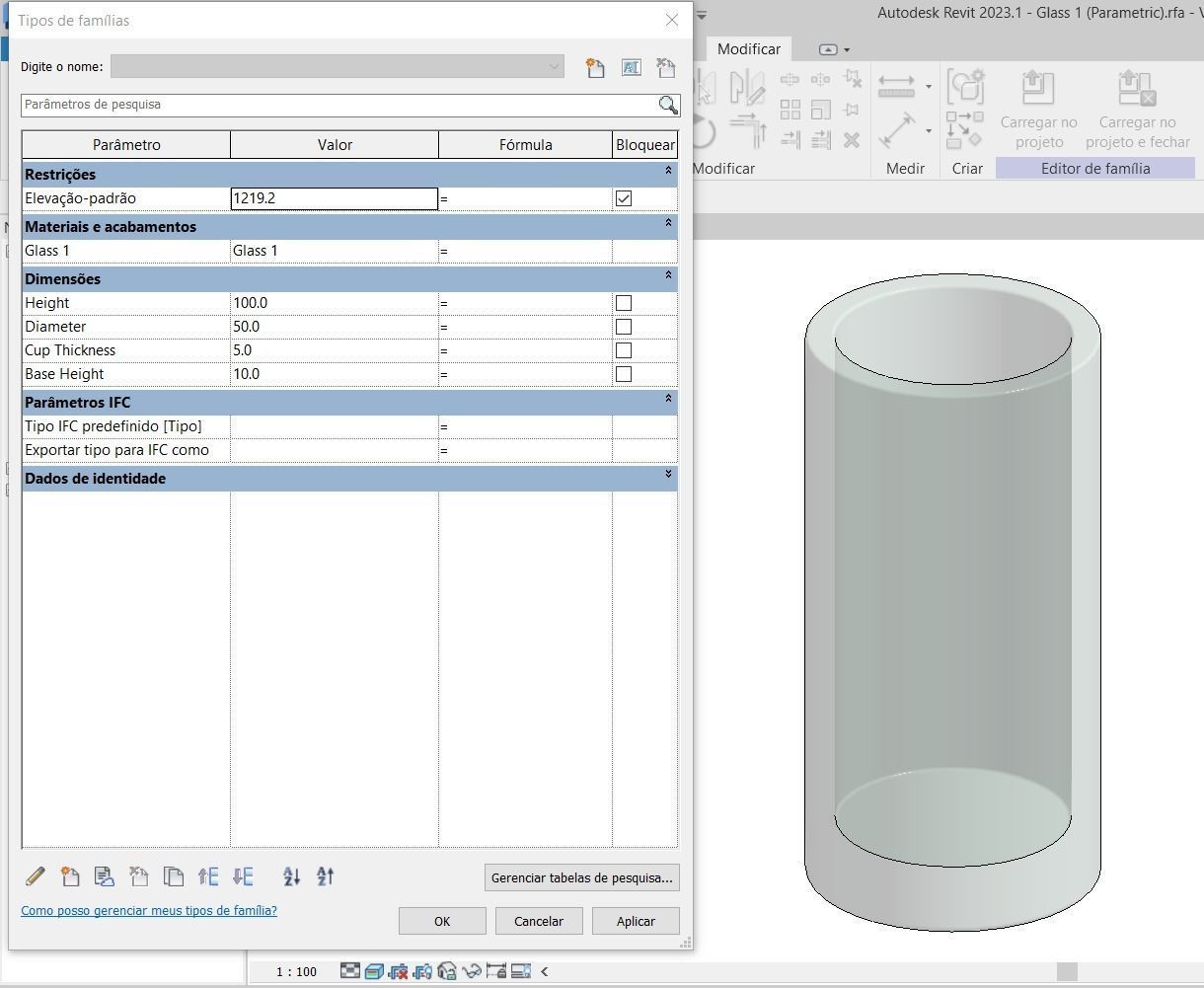This screenshot has width=1204, height=988.
Task: Click the Bloquear column header
Action: (645, 145)
